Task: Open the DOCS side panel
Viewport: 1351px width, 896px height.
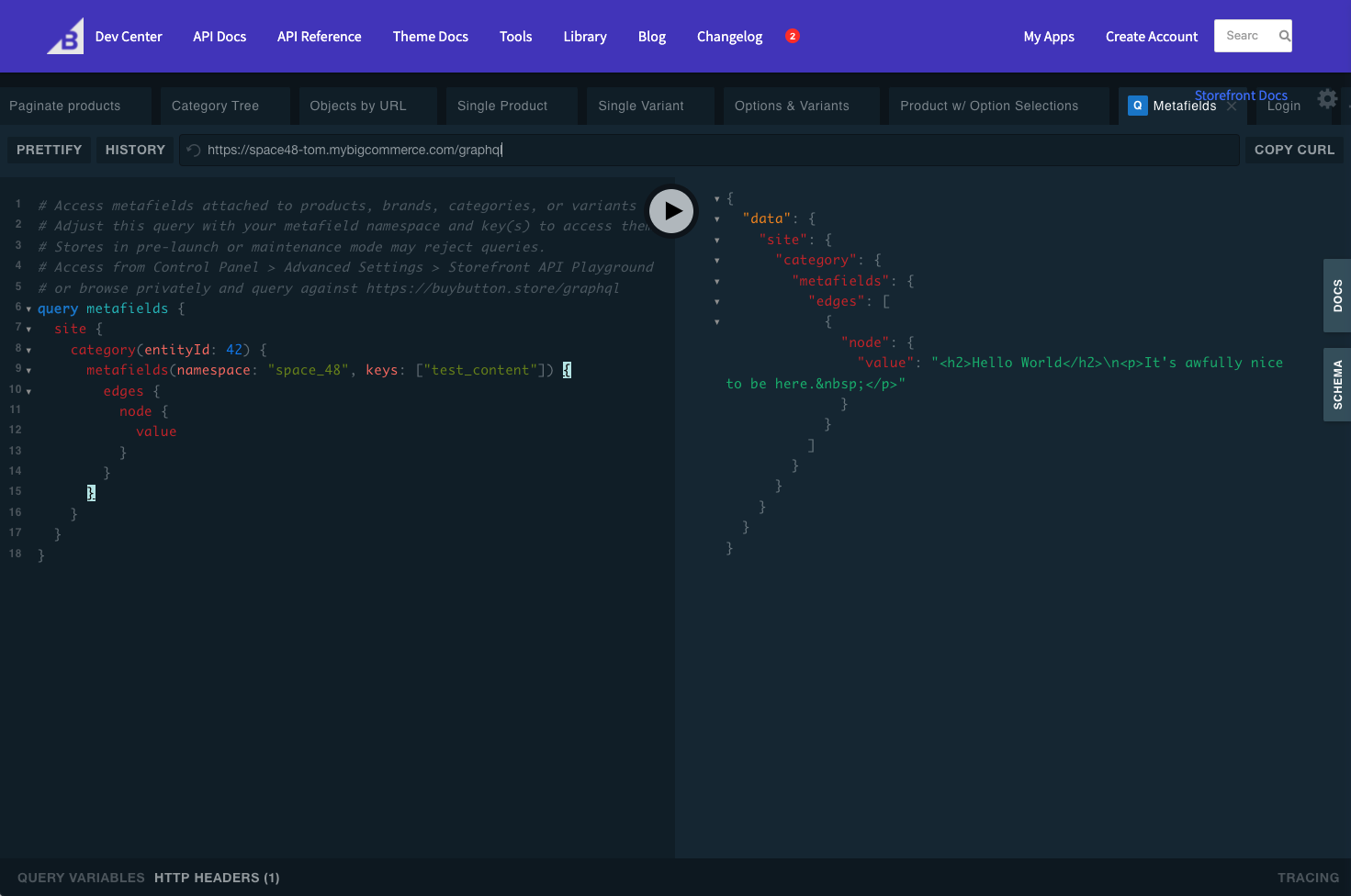Action: [x=1337, y=296]
